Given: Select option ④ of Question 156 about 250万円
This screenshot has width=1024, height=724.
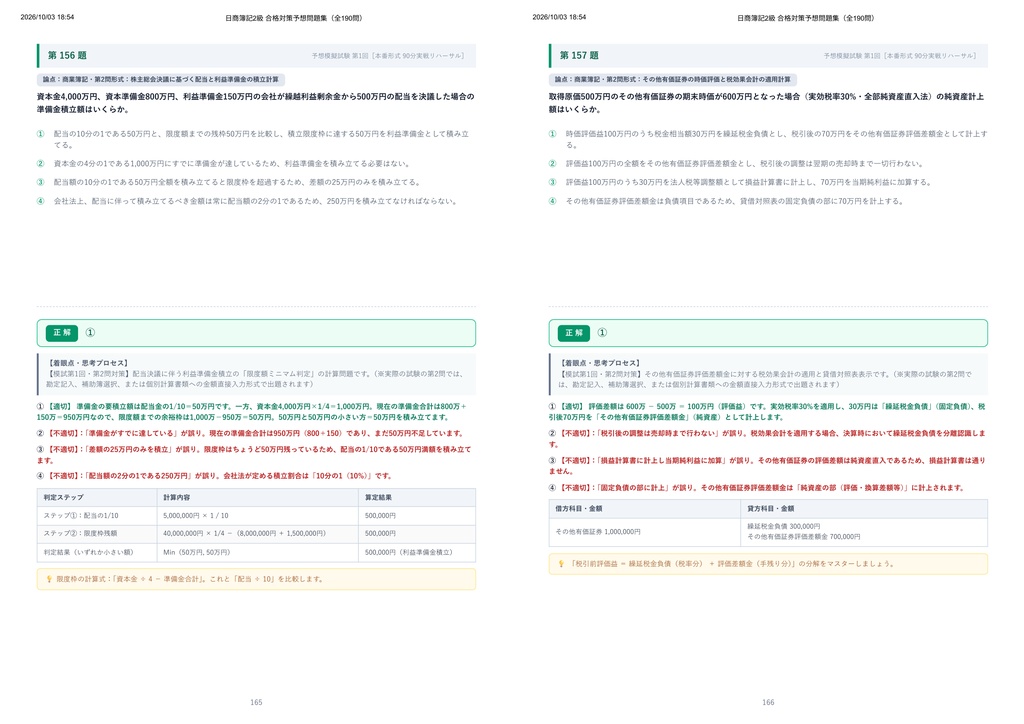Looking at the screenshot, I should 247,202.
